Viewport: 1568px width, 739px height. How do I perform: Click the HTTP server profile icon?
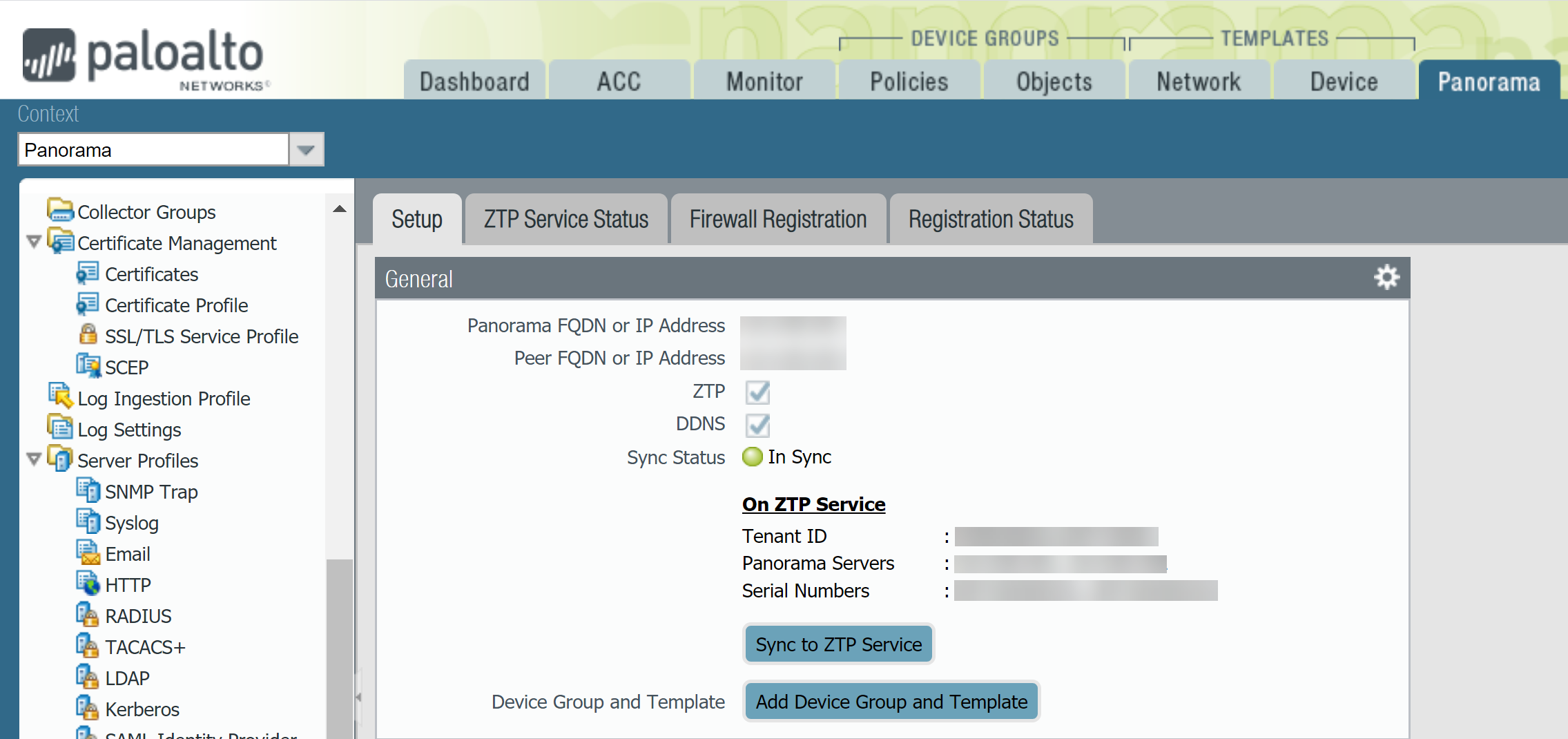pos(88,584)
